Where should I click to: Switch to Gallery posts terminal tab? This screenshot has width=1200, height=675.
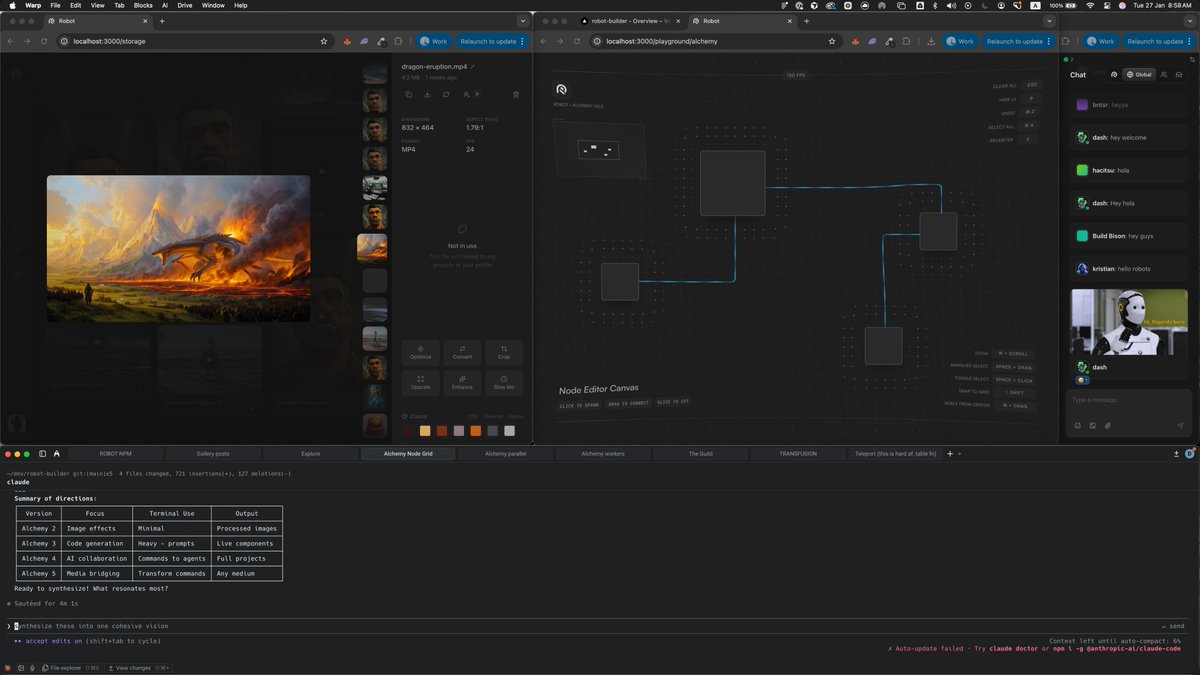(213, 453)
